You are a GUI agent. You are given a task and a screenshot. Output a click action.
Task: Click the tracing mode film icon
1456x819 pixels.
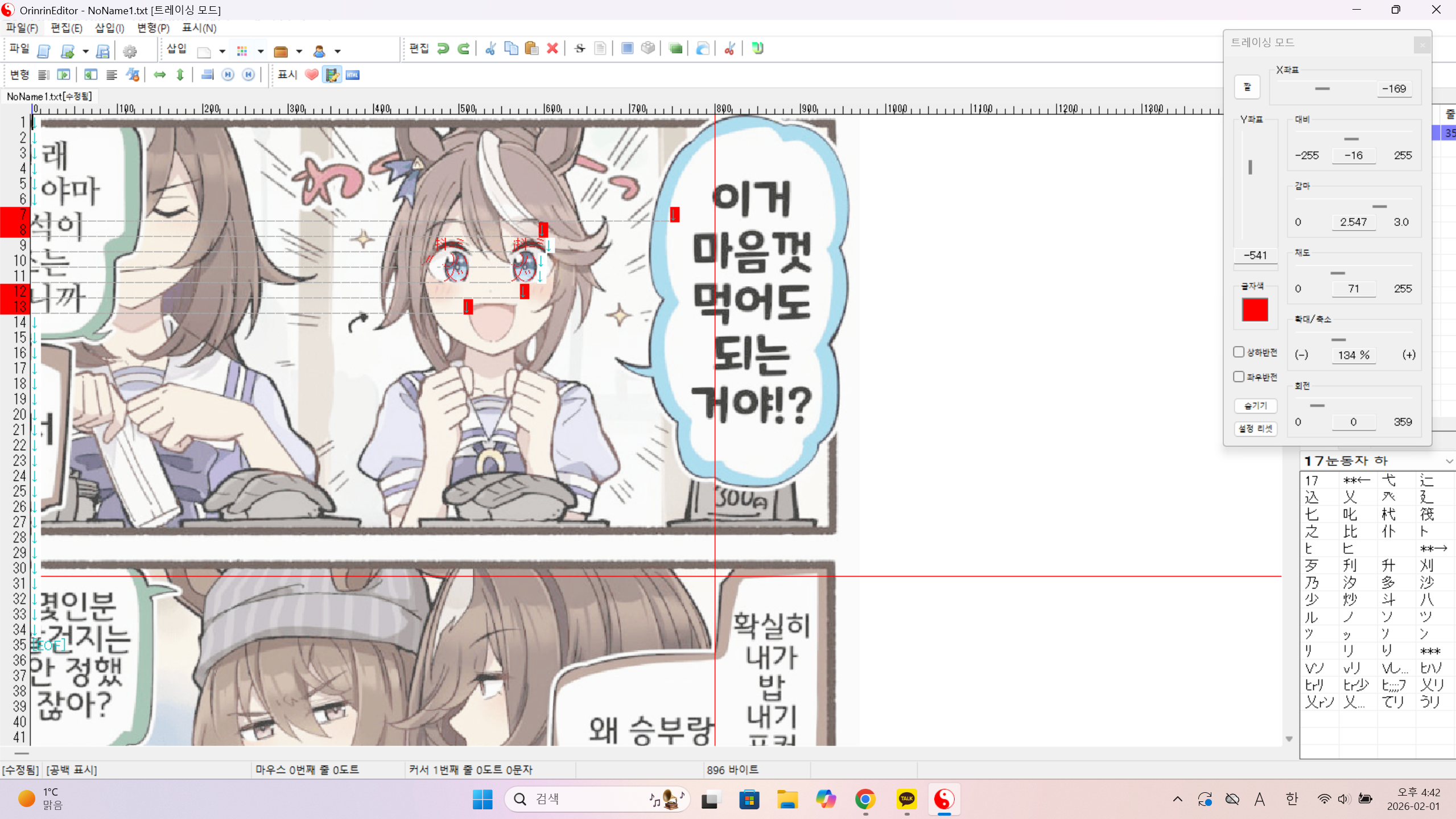[332, 75]
